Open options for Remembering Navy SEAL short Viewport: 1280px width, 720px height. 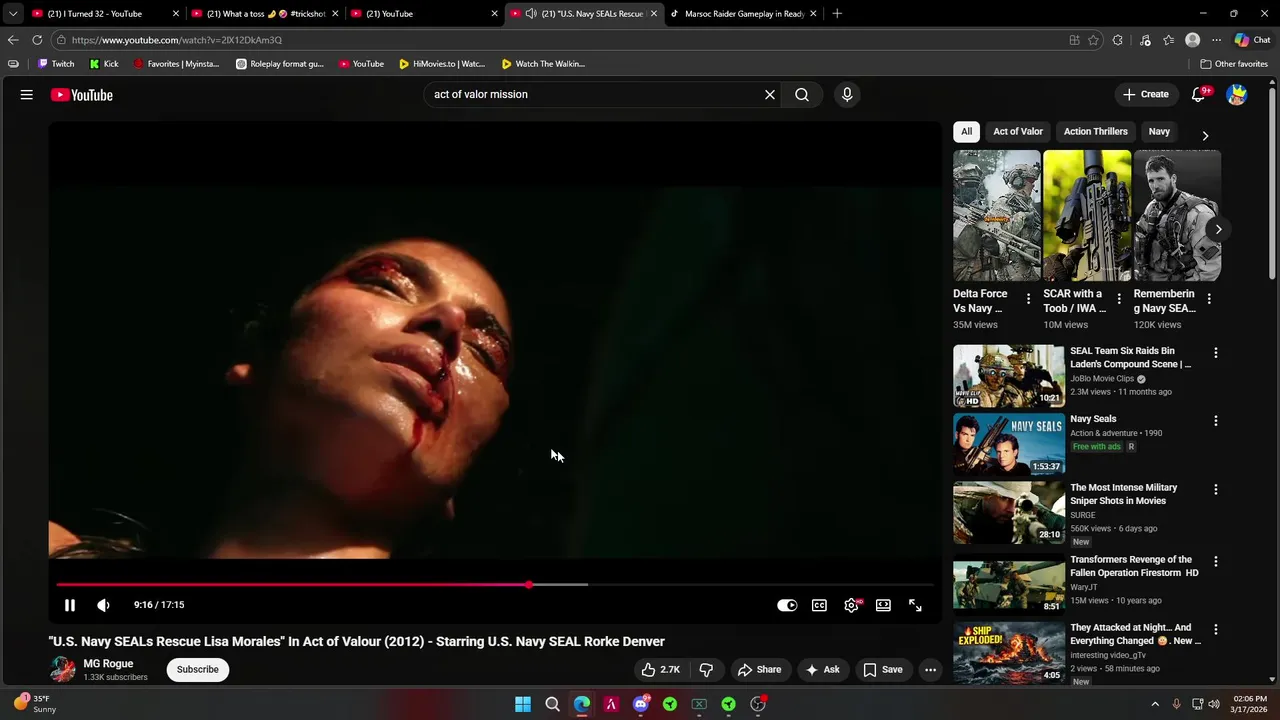pos(1209,299)
